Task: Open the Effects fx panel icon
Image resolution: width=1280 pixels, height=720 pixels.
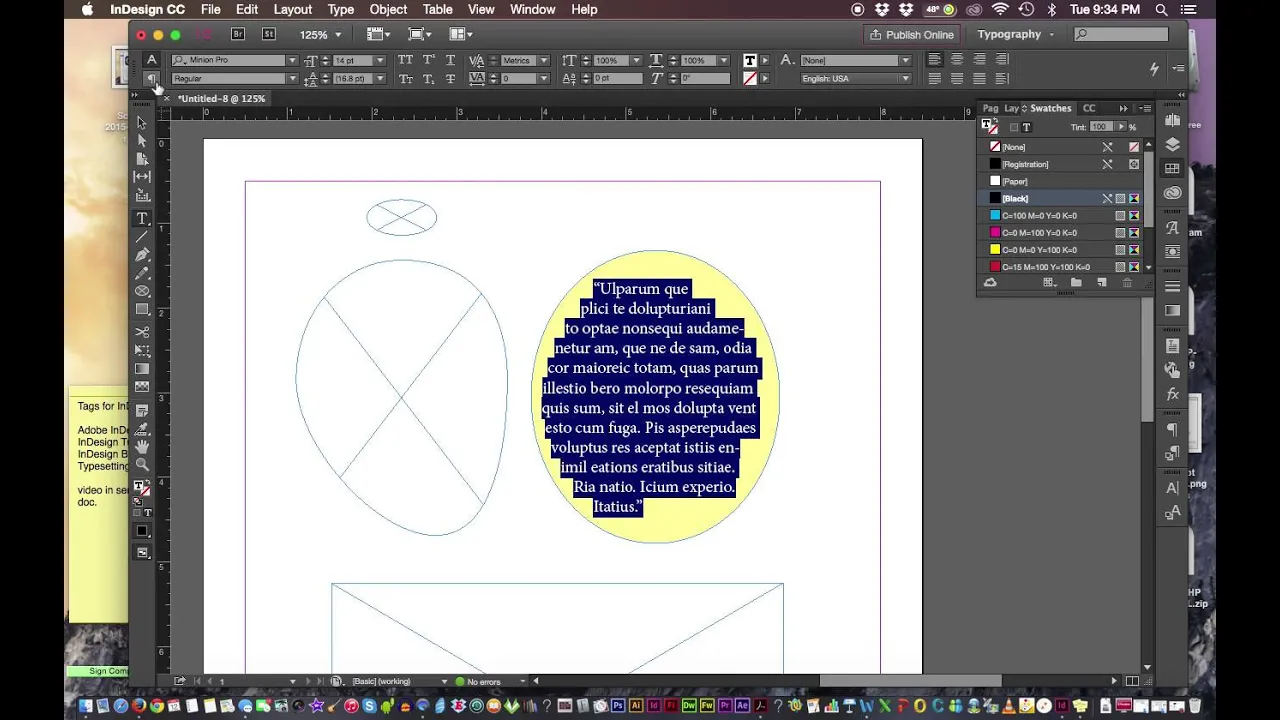Action: pos(1172,395)
